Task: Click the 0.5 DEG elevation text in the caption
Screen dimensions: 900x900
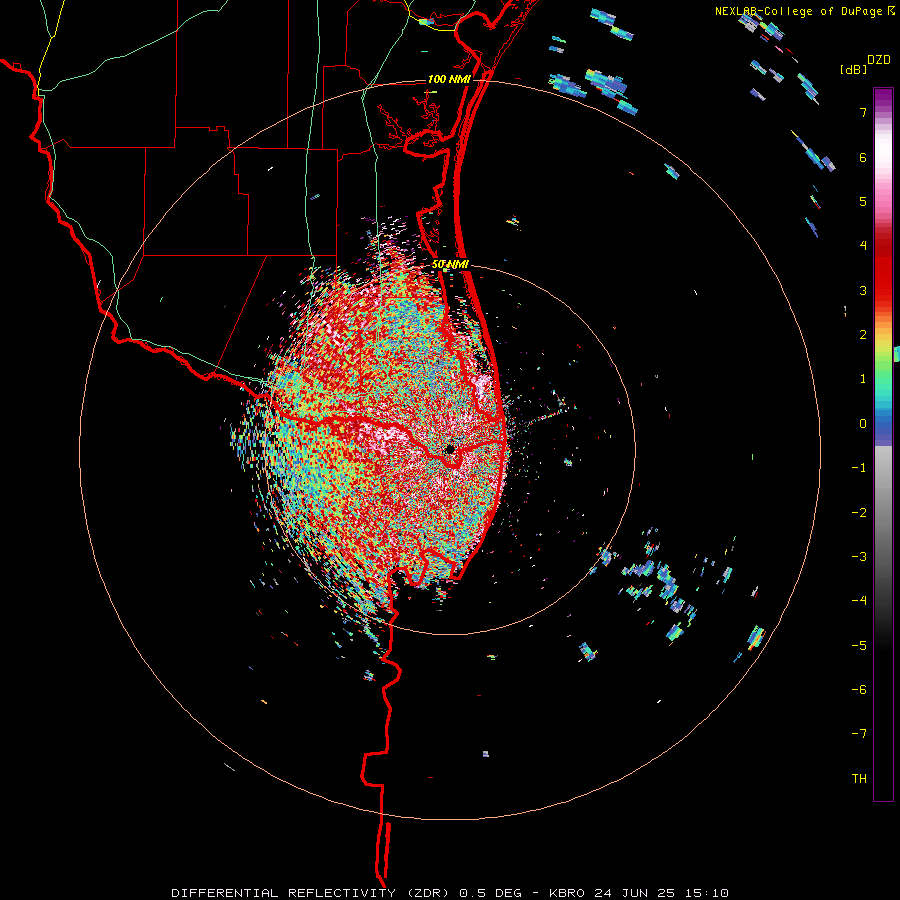Action: (x=491, y=893)
